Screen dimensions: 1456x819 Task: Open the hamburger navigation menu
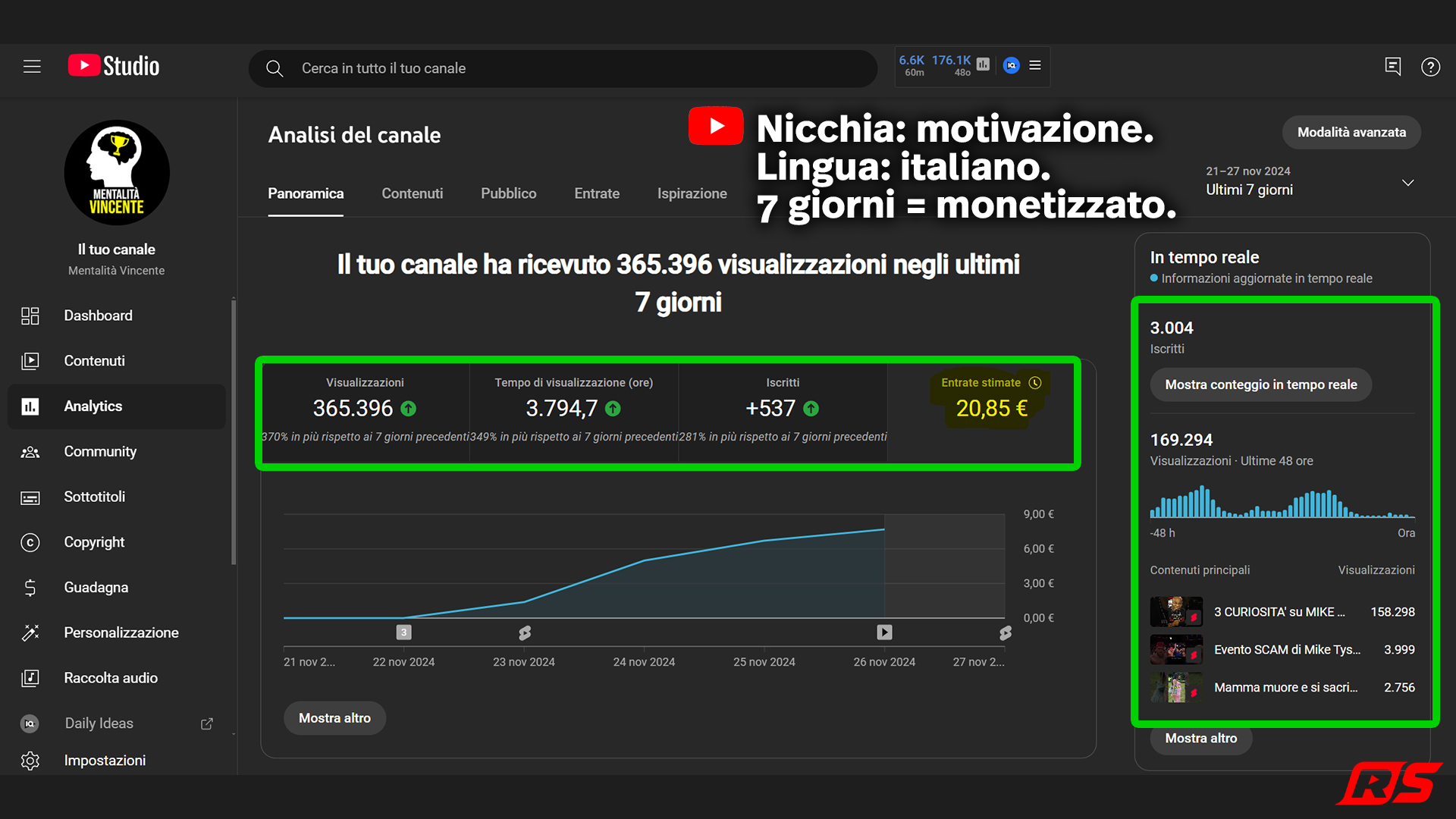click(x=32, y=67)
